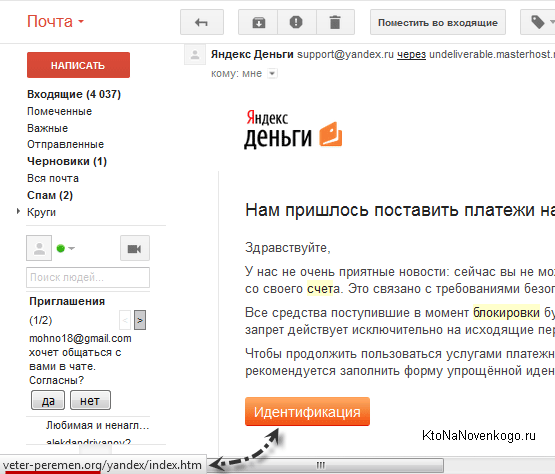Delete the message with the trash icon
This screenshot has height=474, width=555.
(x=335, y=22)
